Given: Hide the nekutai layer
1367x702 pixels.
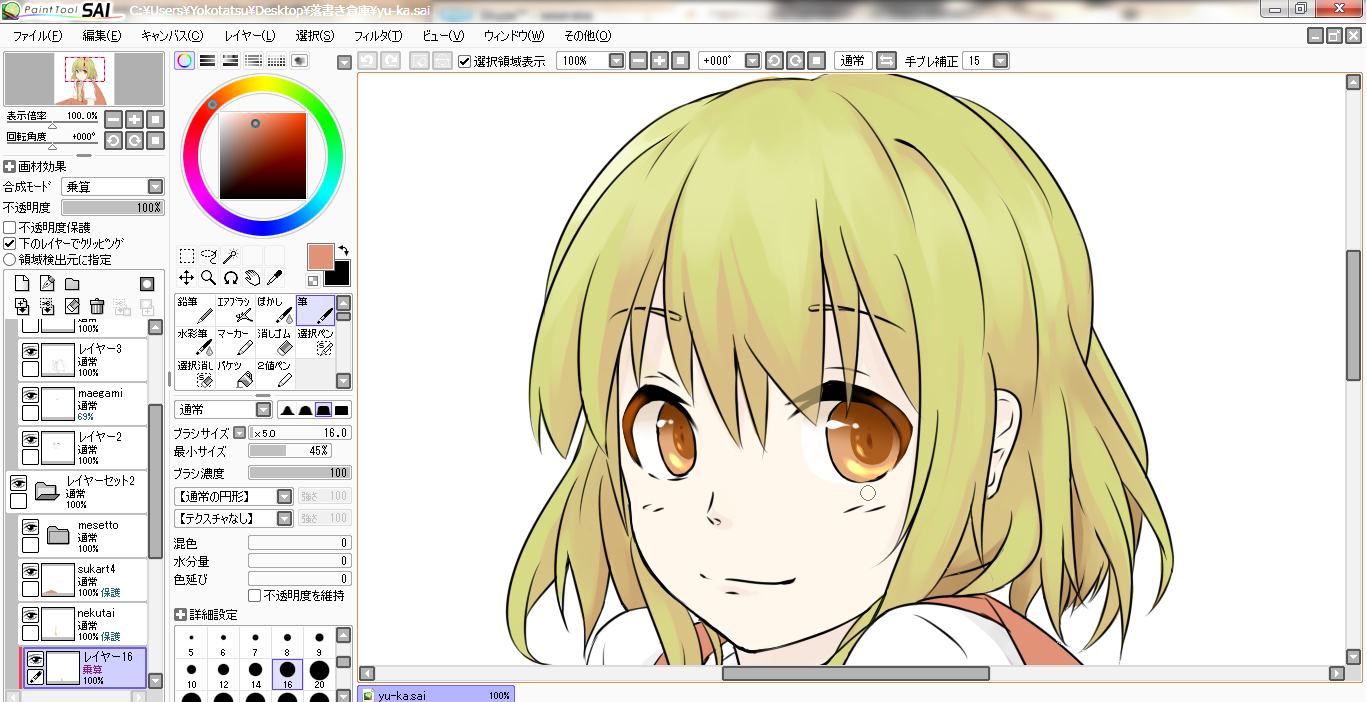Looking at the screenshot, I should pos(31,615).
